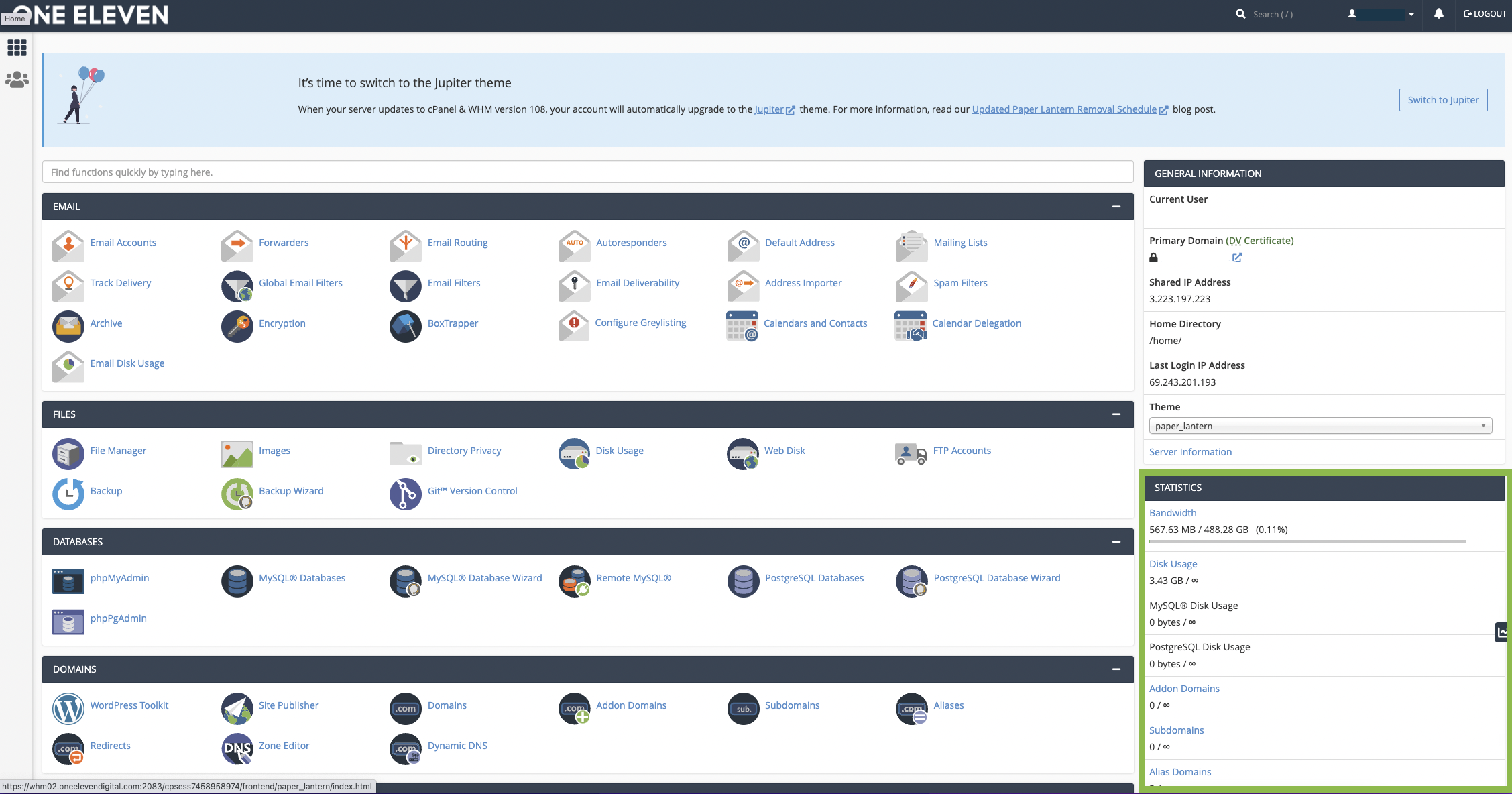1512x794 pixels.
Task: Click the Forwarders envelope icon
Action: point(237,246)
